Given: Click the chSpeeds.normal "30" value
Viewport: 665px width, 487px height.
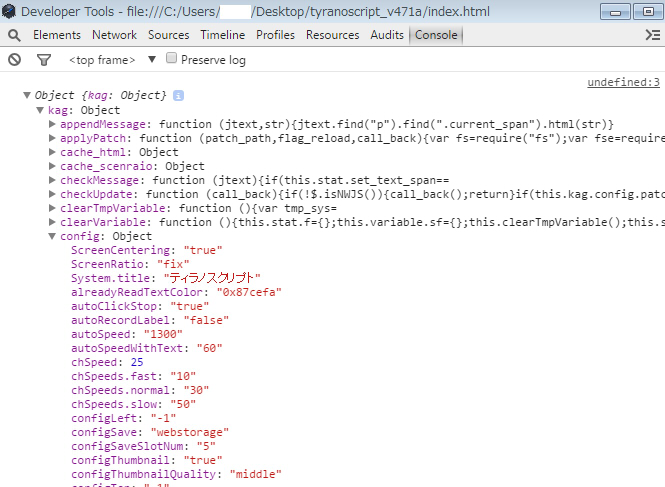Looking at the screenshot, I should [196, 390].
